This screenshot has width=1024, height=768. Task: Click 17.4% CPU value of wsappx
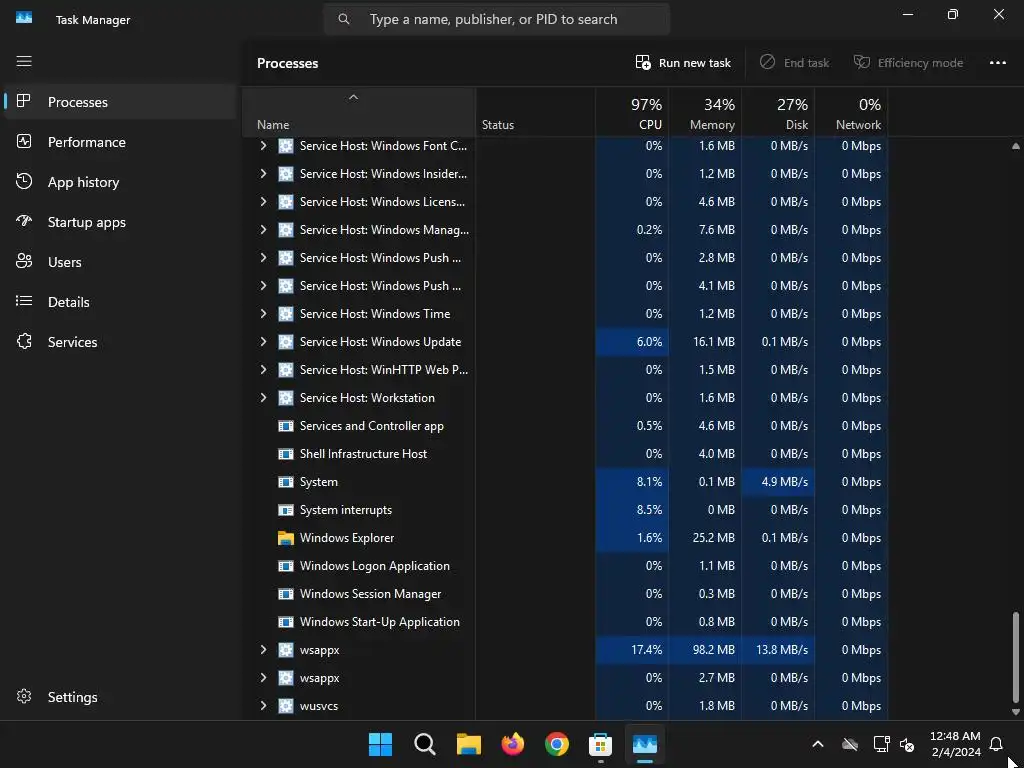tap(646, 650)
